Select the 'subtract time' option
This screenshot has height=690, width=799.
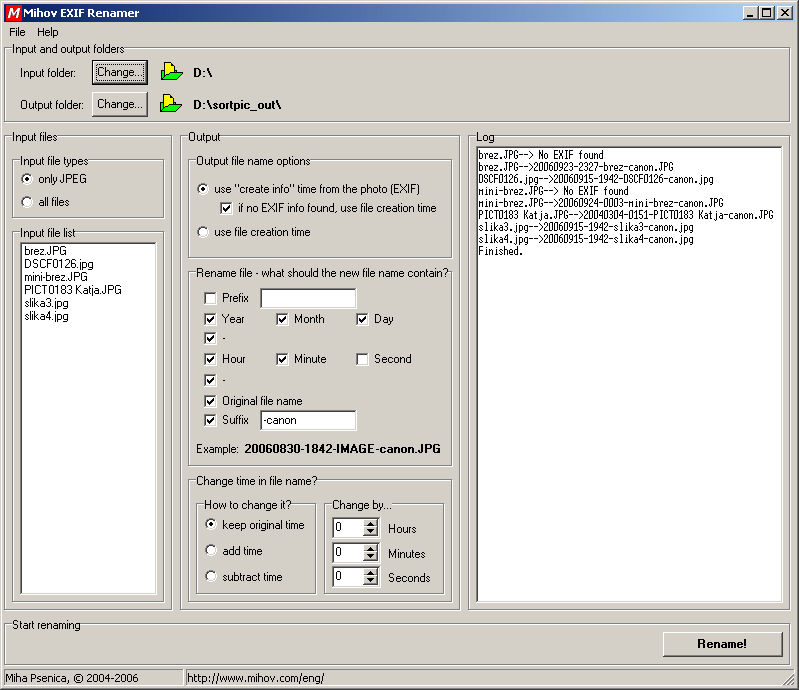pyautogui.click(x=211, y=577)
